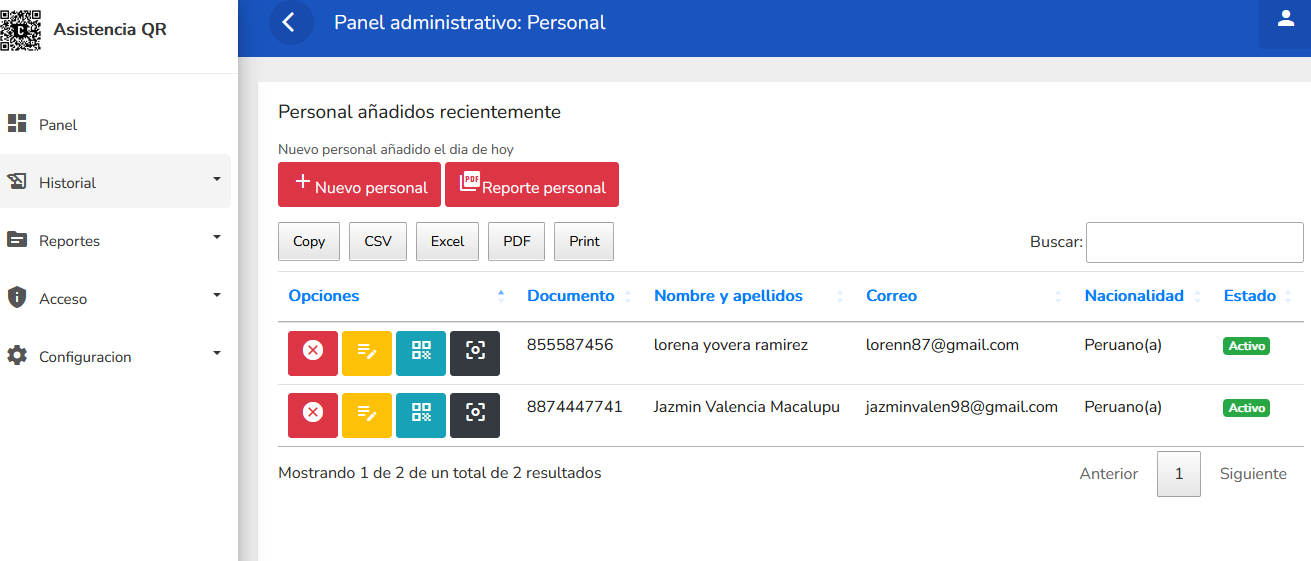Screen dimensions: 1311x561
Task: Expand the Reportes sidebar menu
Action: [115, 240]
